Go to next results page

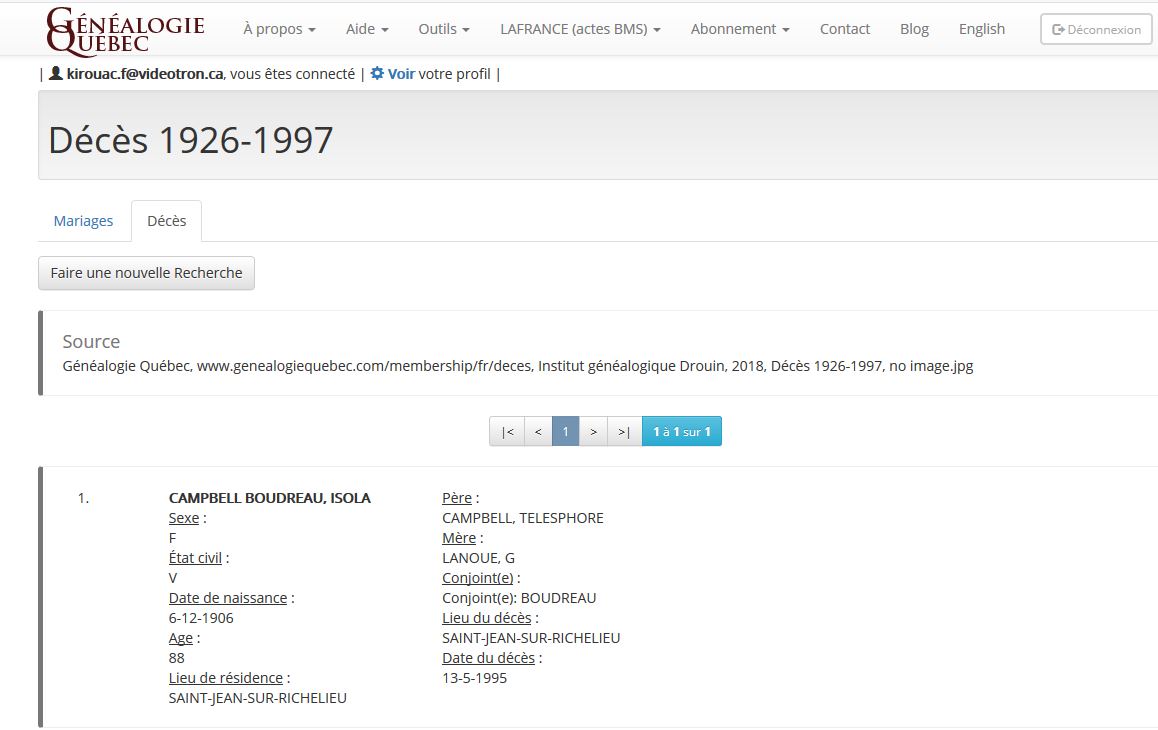[593, 431]
